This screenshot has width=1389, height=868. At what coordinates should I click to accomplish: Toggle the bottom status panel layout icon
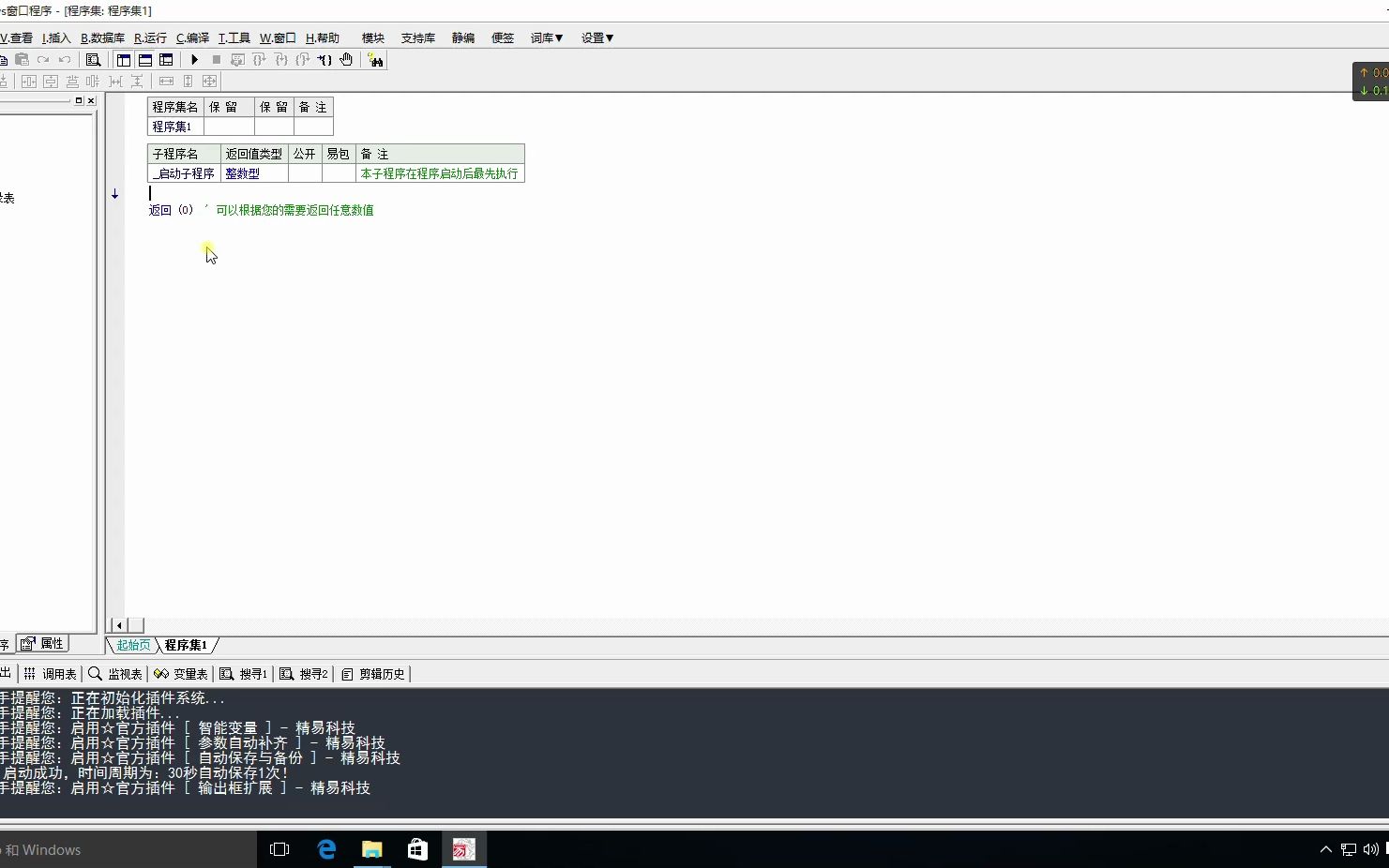145,60
